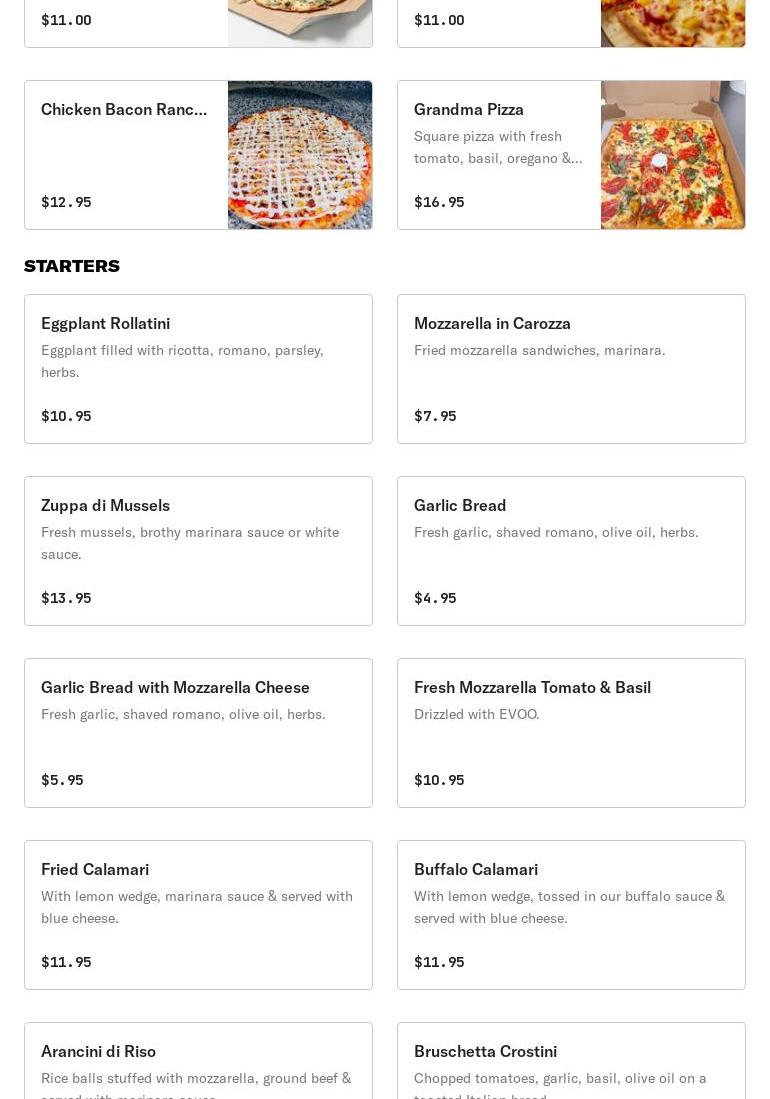Click the Grandma Pizza description text
770x1099 pixels.
click(498, 147)
